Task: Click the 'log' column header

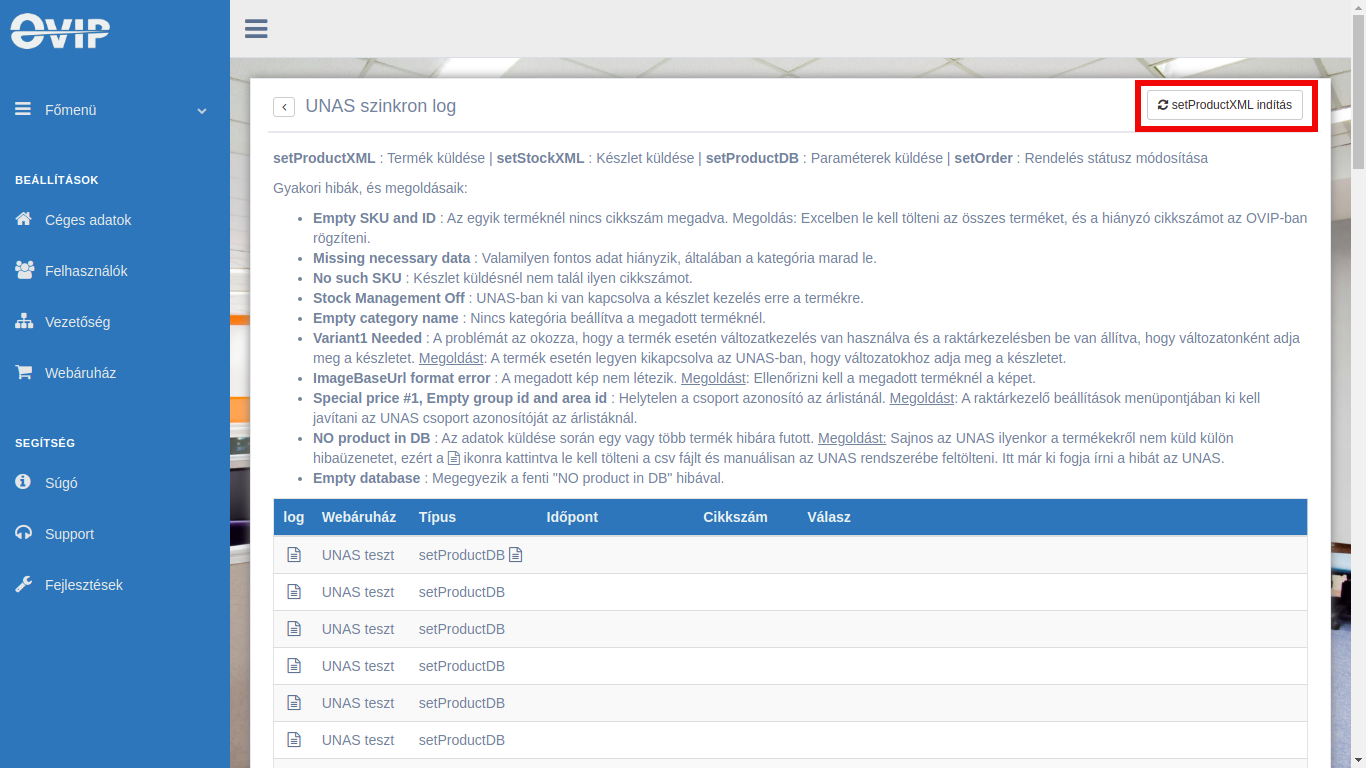Action: tap(294, 517)
